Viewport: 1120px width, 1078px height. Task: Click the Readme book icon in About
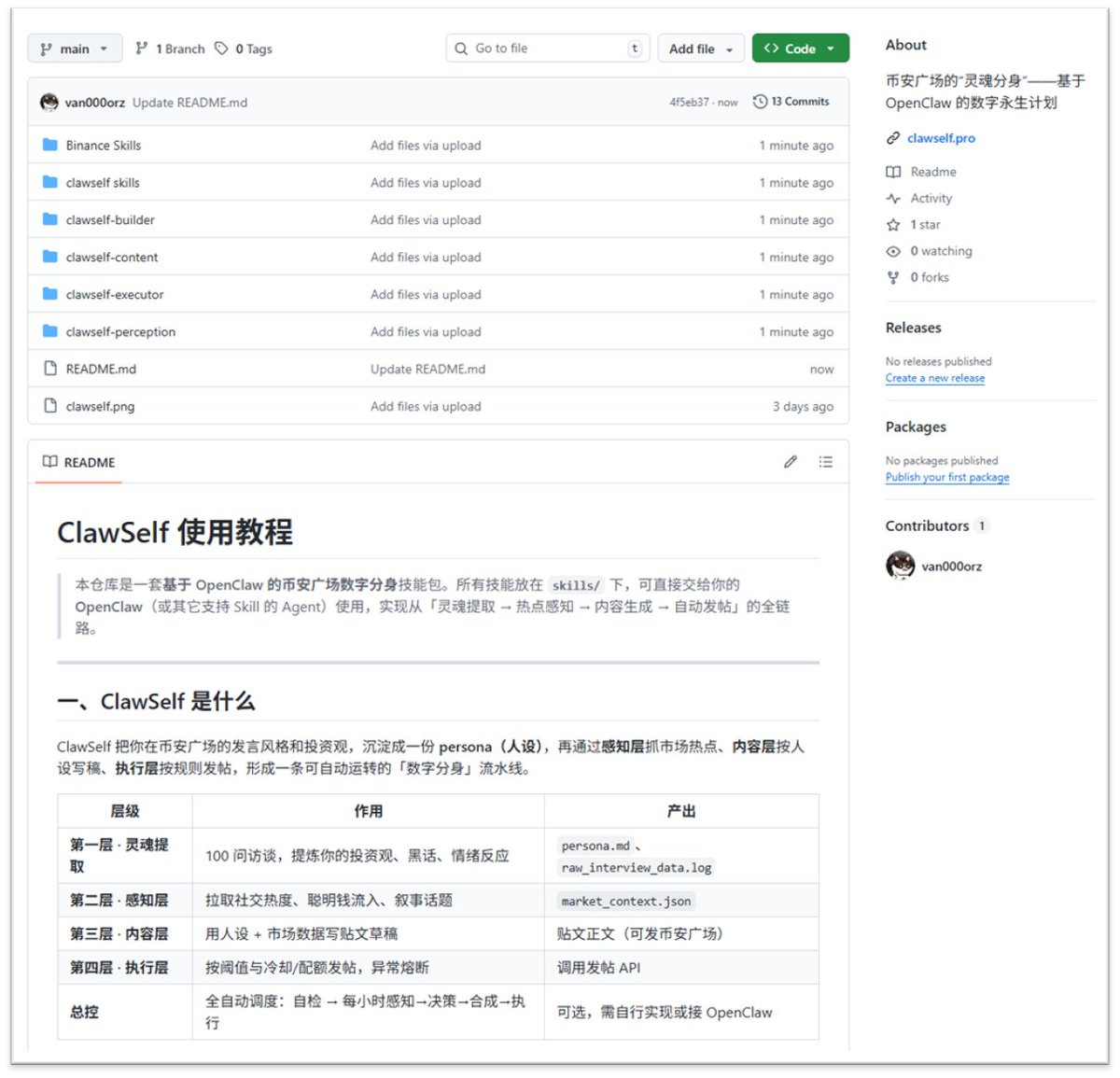(x=893, y=172)
